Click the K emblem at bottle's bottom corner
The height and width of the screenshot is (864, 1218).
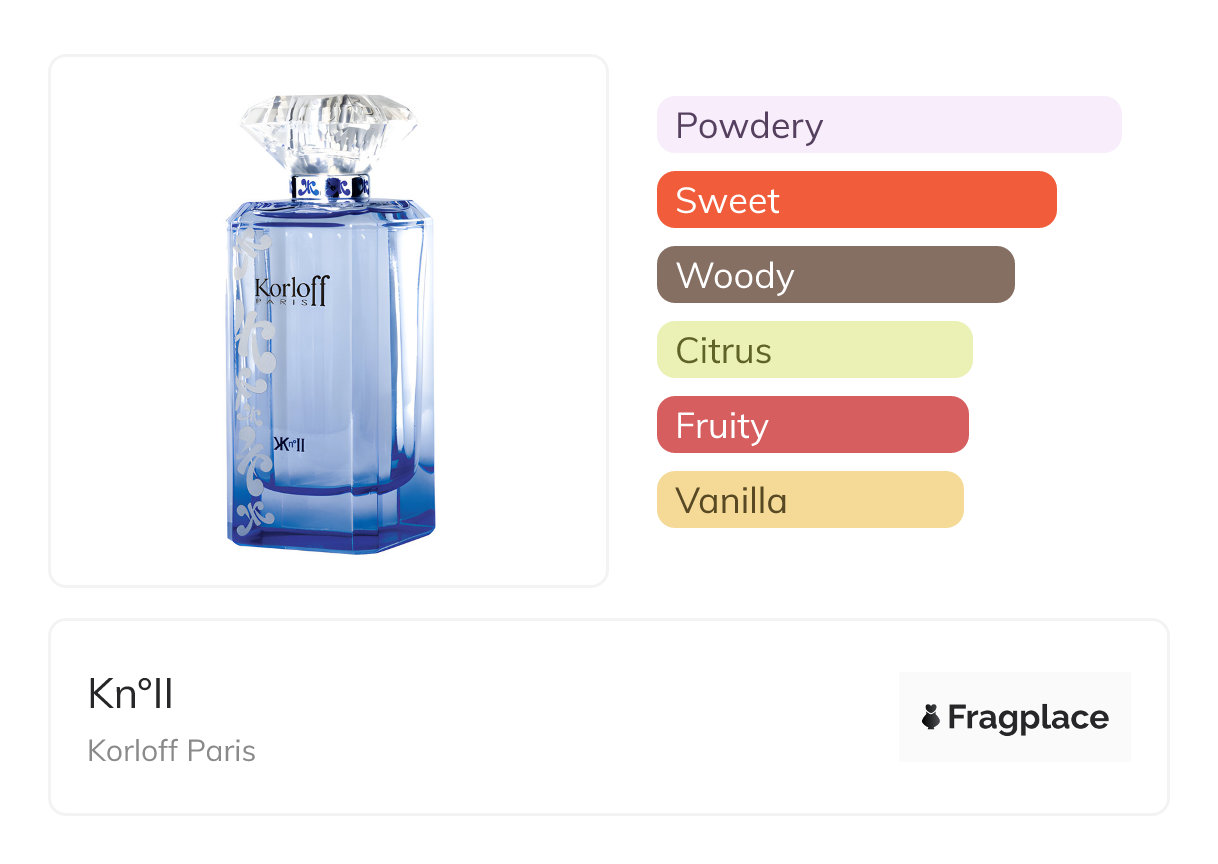[252, 514]
